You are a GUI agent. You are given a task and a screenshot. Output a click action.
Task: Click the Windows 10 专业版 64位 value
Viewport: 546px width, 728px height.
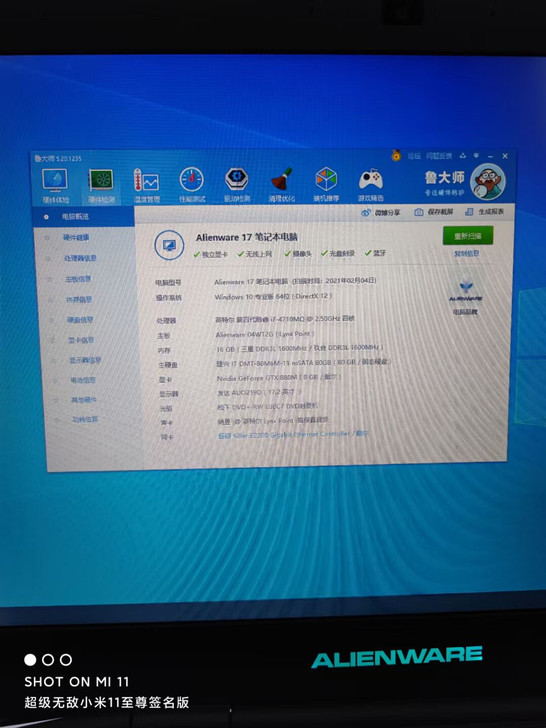coord(273,297)
